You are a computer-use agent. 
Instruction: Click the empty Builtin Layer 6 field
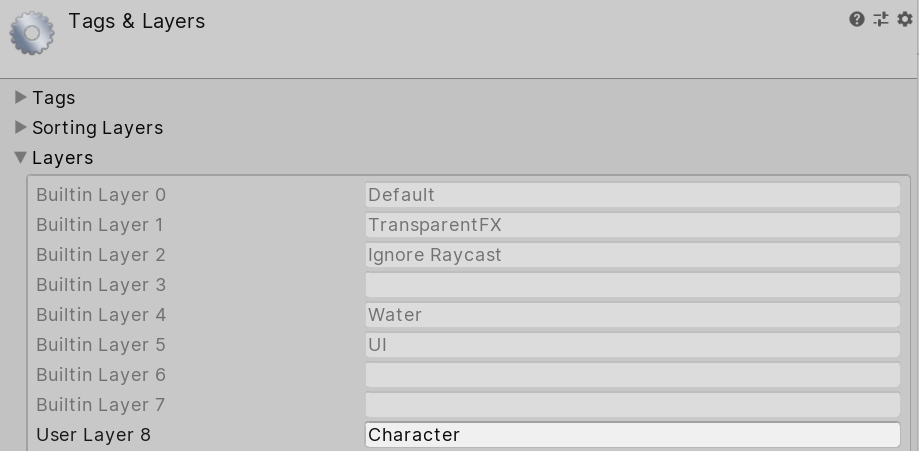pyautogui.click(x=632, y=375)
